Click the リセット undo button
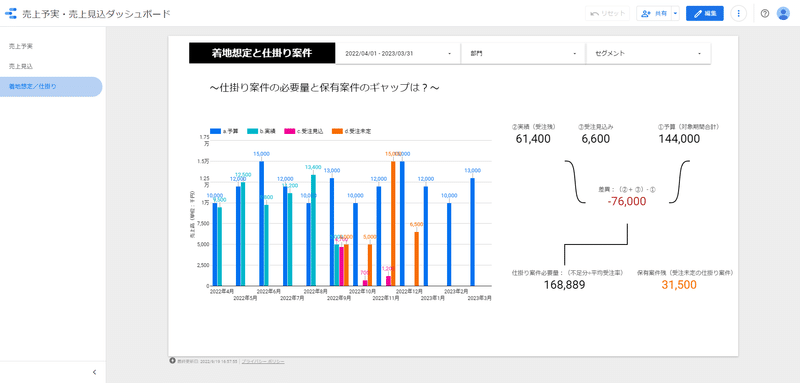Image resolution: width=800 pixels, height=383 pixels. (x=607, y=14)
